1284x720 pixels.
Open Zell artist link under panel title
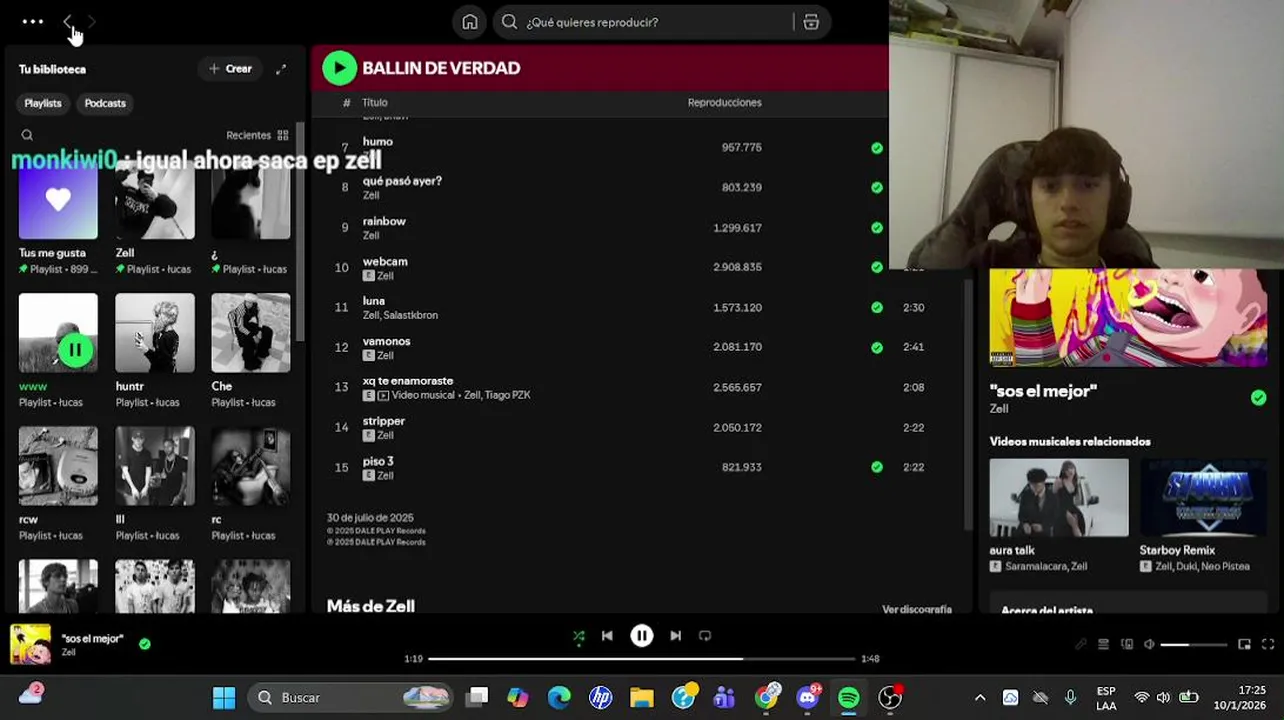[999, 409]
